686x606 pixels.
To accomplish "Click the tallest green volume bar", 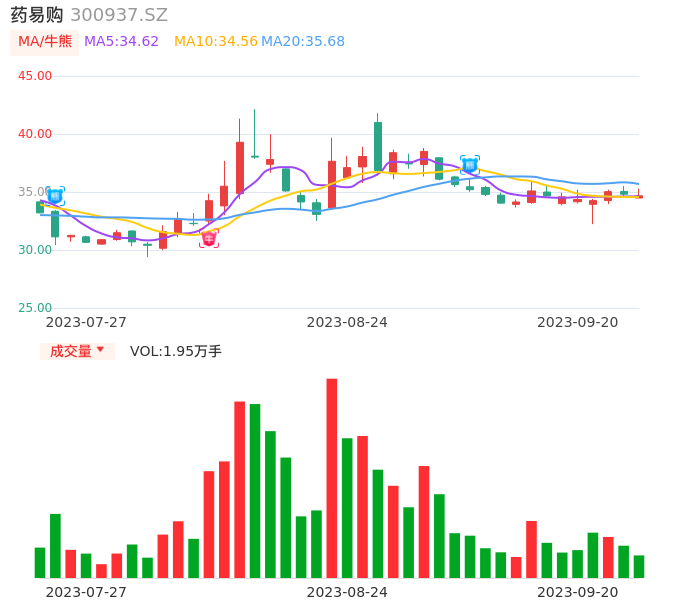I will pos(255,490).
